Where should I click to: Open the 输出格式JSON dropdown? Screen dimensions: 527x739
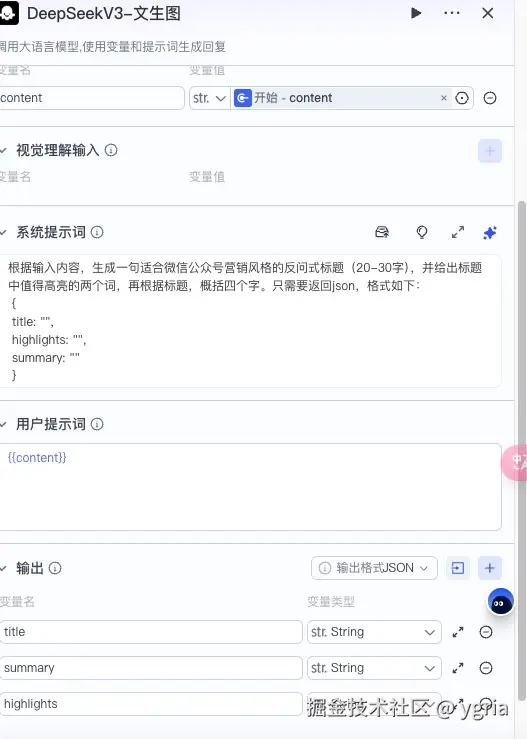tap(374, 568)
